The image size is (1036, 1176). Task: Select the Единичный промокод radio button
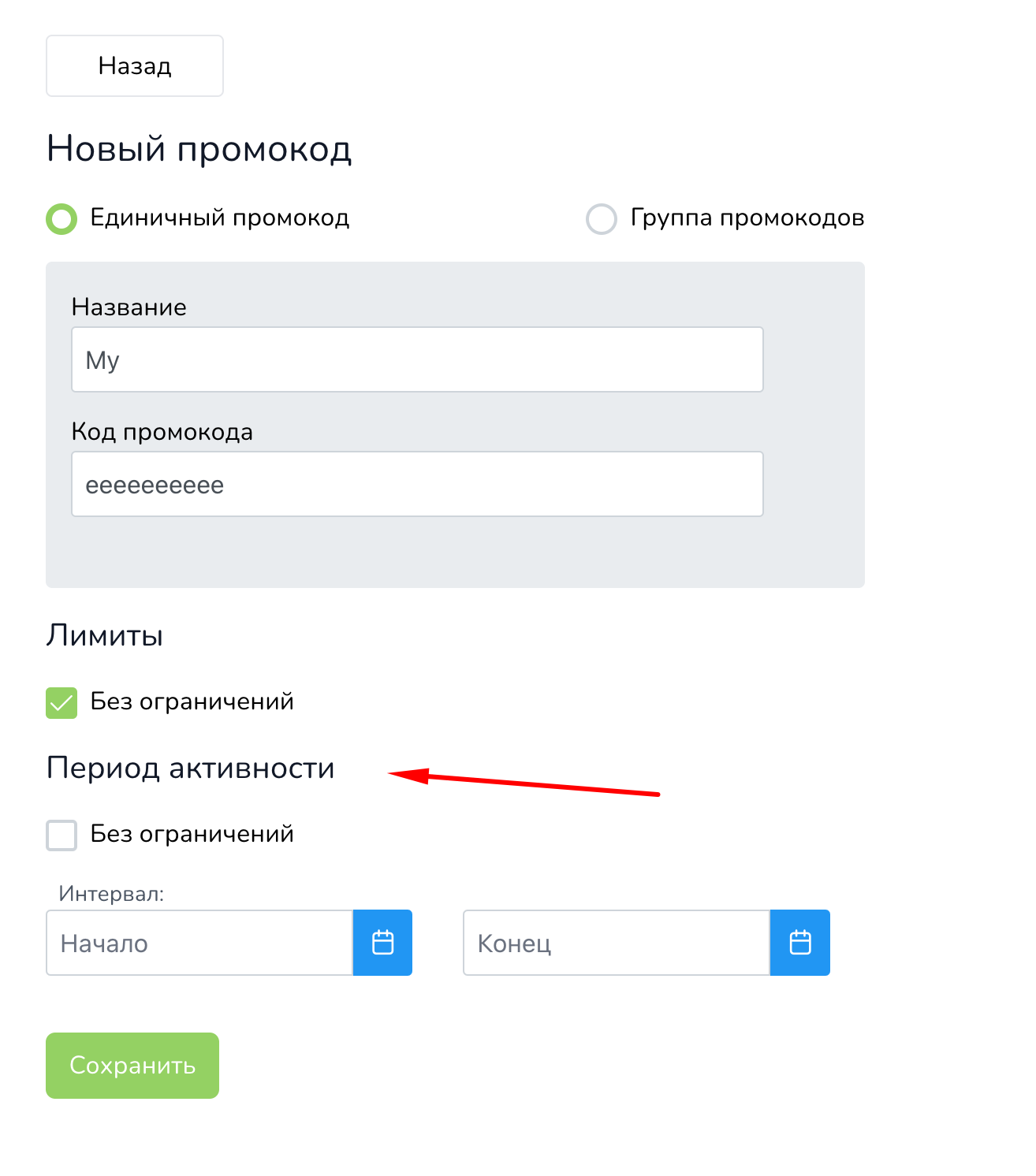61,218
